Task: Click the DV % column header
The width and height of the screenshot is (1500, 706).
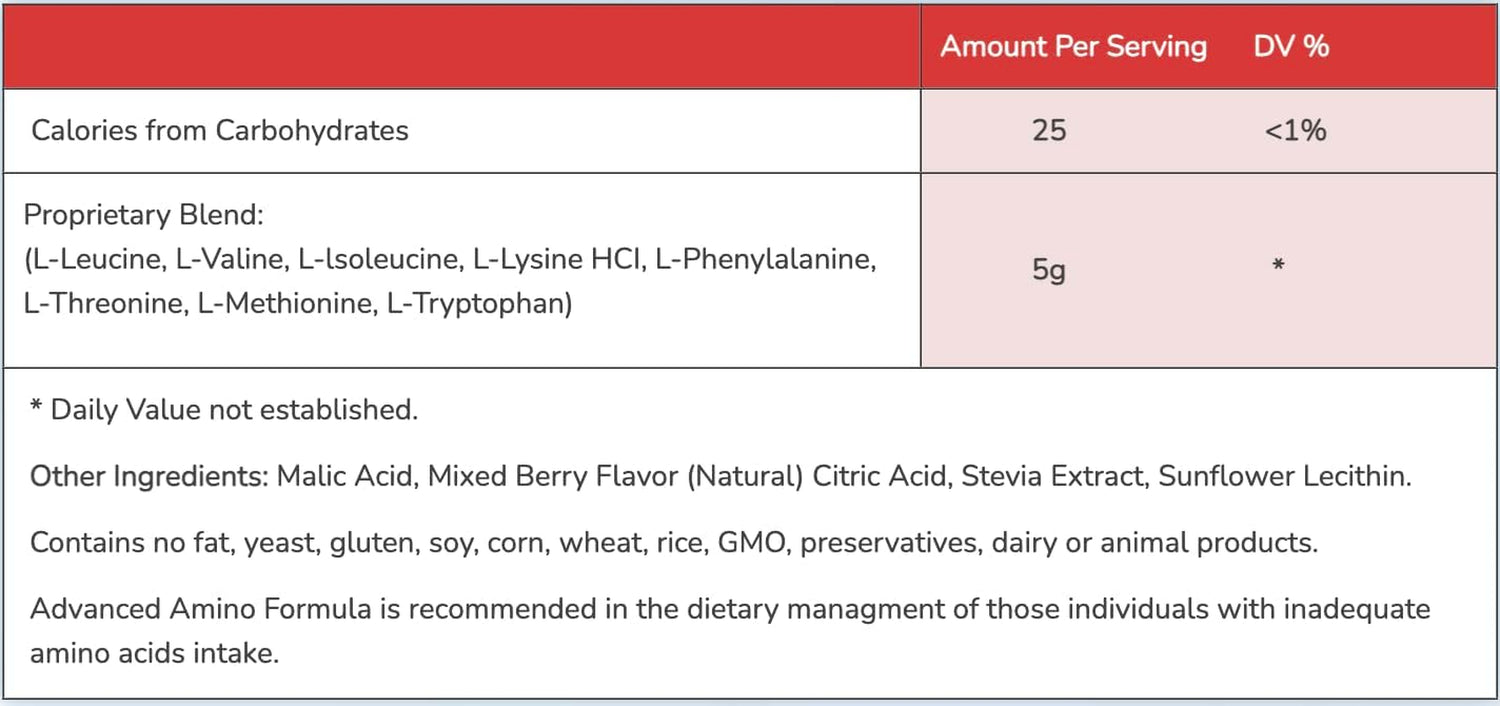Action: click(x=1291, y=47)
